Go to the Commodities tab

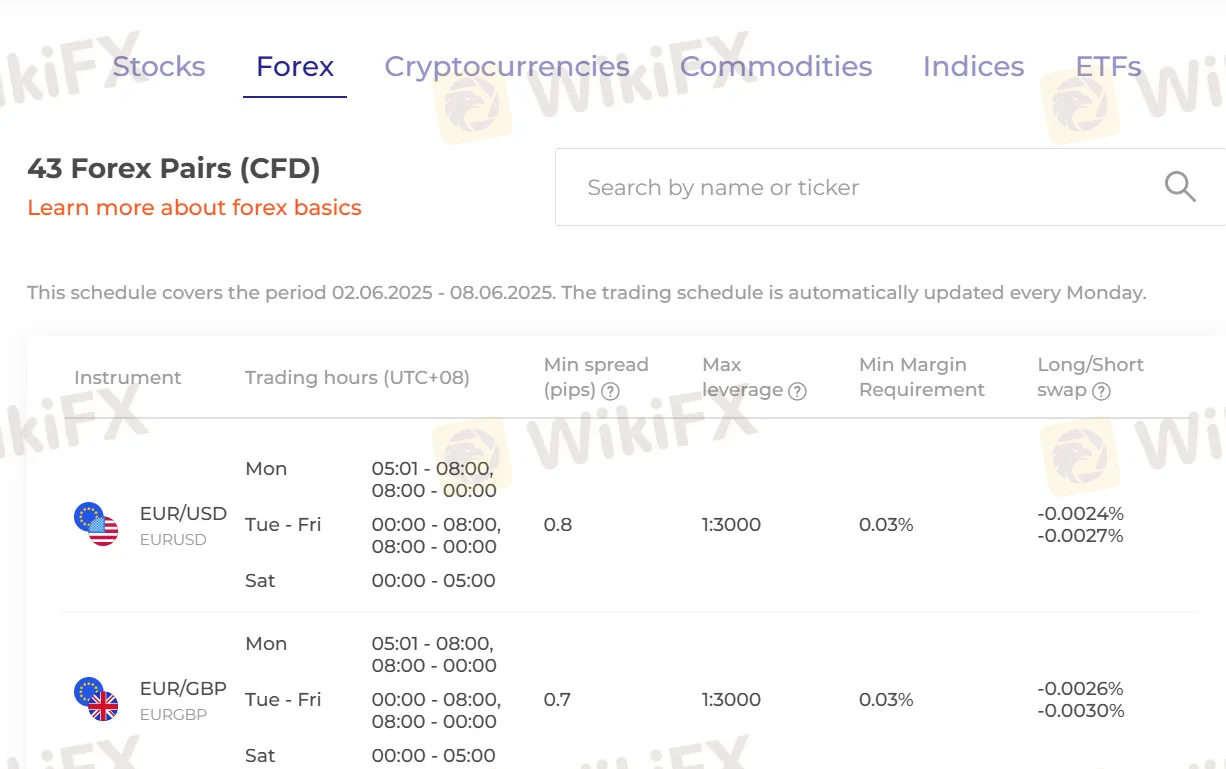pos(776,67)
